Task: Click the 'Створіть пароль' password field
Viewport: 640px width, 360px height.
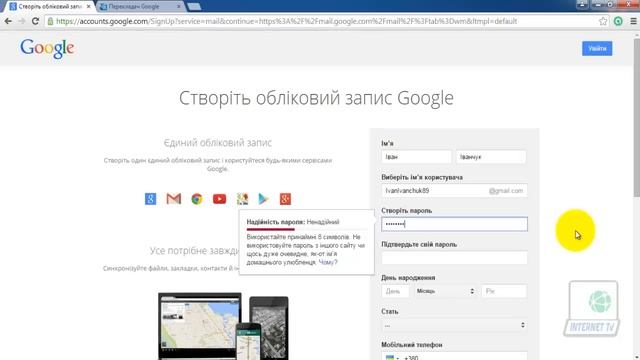Action: [454, 224]
